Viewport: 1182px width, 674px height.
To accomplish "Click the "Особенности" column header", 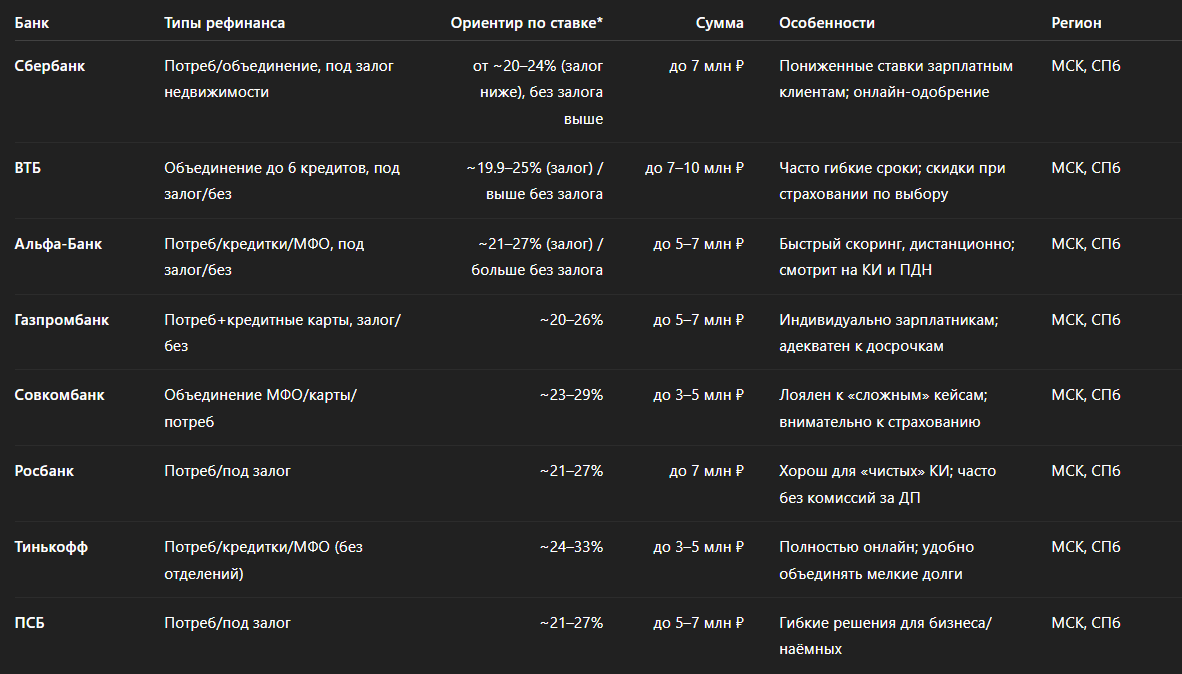I will pos(827,23).
